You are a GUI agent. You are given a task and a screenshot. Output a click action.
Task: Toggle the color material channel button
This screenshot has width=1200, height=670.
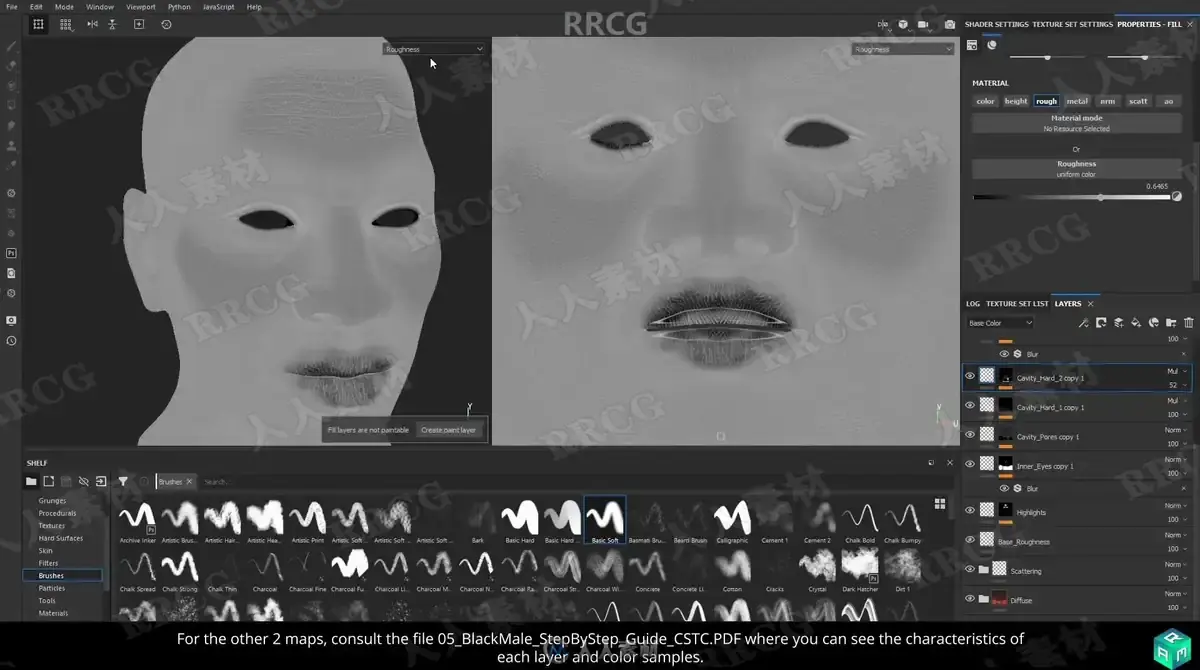click(985, 101)
